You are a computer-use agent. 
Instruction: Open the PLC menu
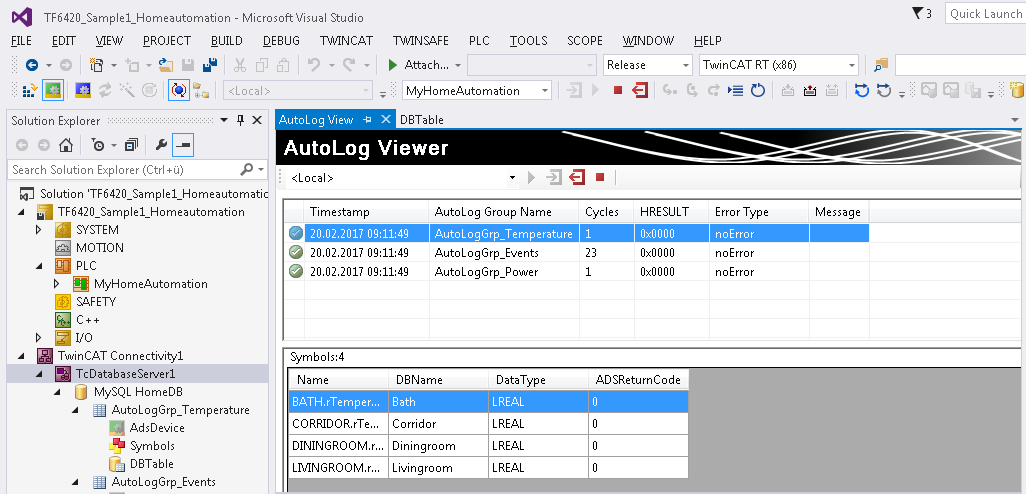point(479,41)
